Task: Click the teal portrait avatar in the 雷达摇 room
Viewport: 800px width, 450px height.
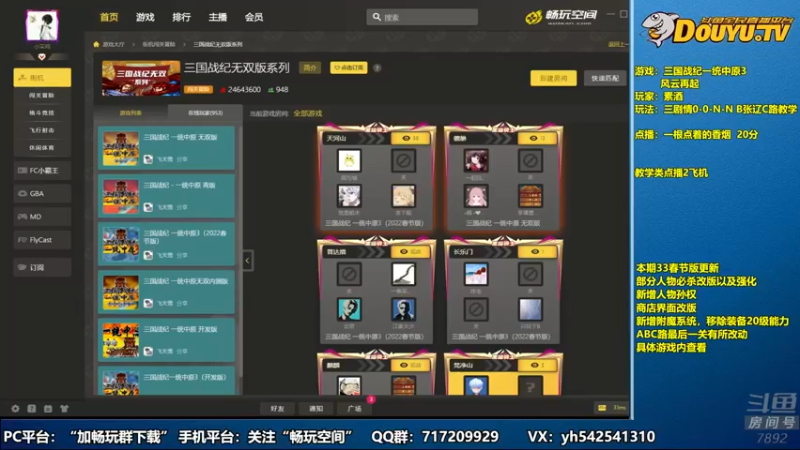Action: click(349, 310)
